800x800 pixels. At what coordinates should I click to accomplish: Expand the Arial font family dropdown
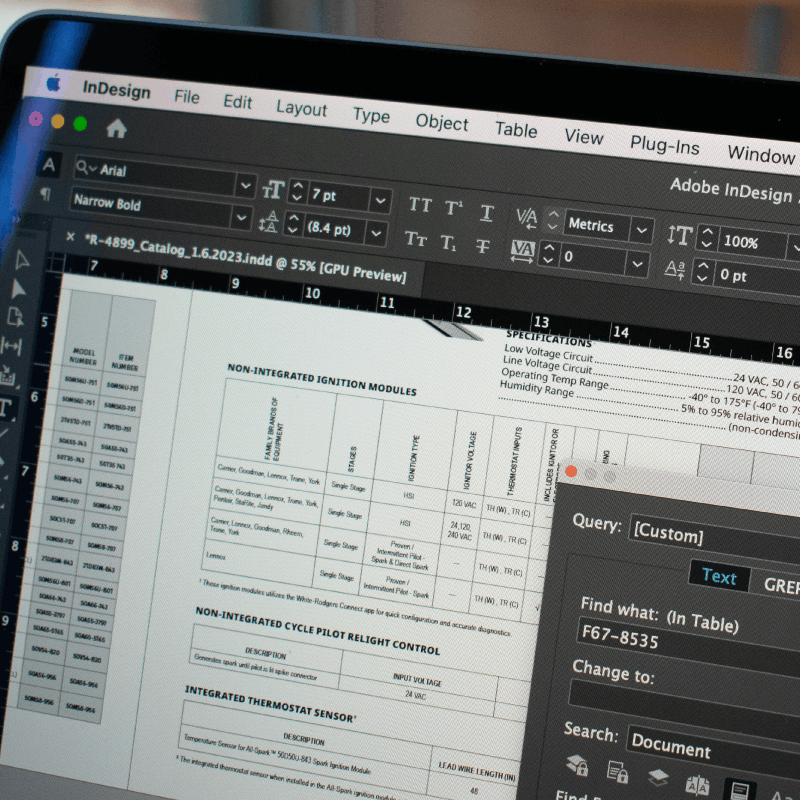tap(245, 186)
